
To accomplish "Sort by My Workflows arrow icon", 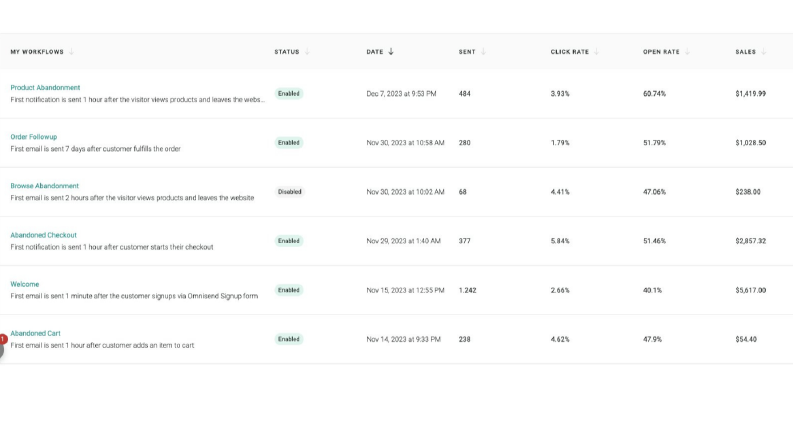I will 71,52.
